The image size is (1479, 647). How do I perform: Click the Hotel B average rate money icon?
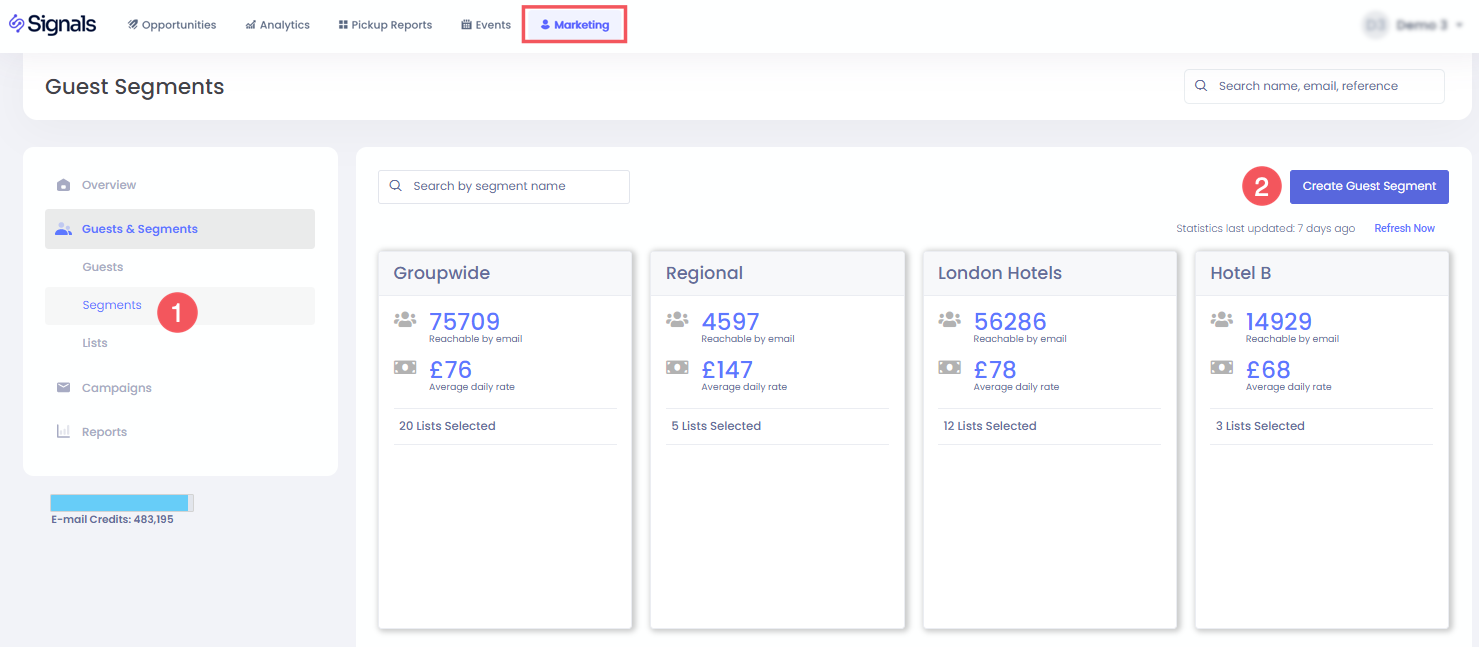point(1221,367)
